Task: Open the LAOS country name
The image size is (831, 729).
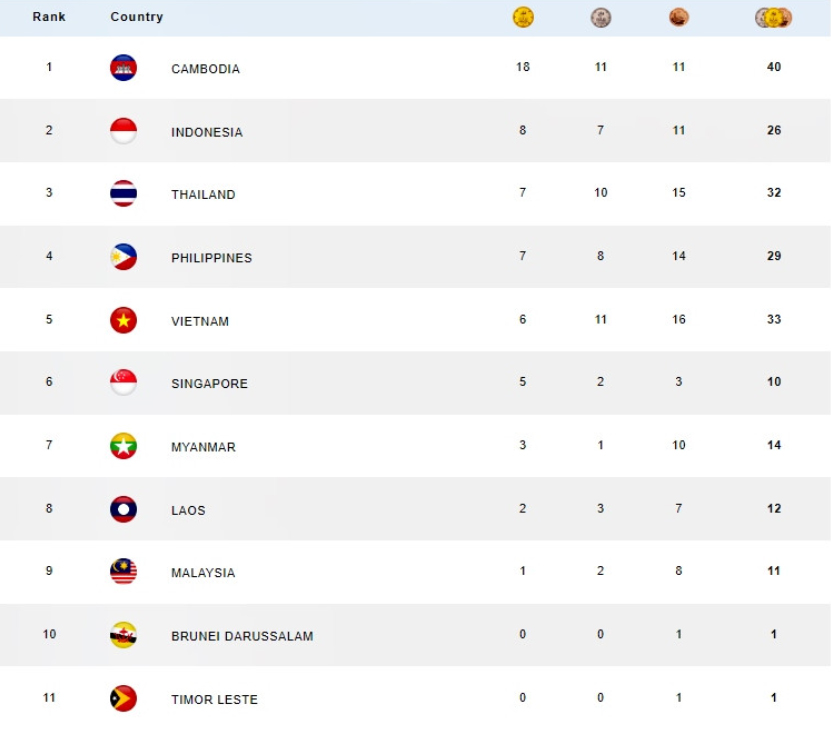Action: point(188,510)
